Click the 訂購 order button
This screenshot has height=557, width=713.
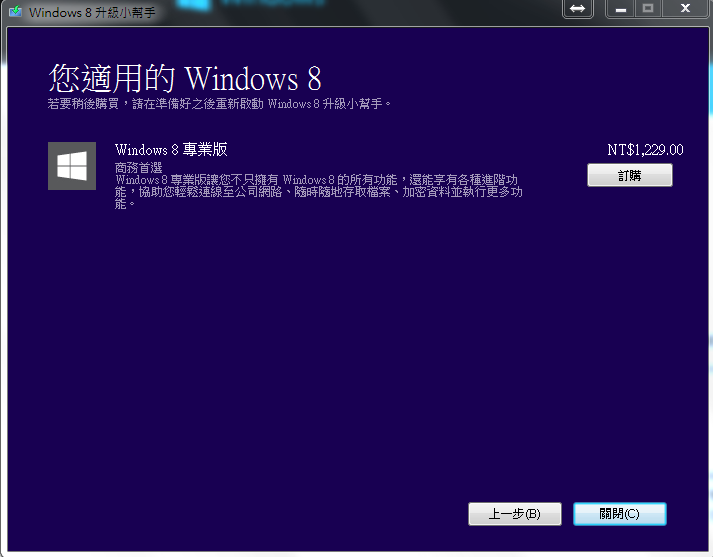[630, 175]
